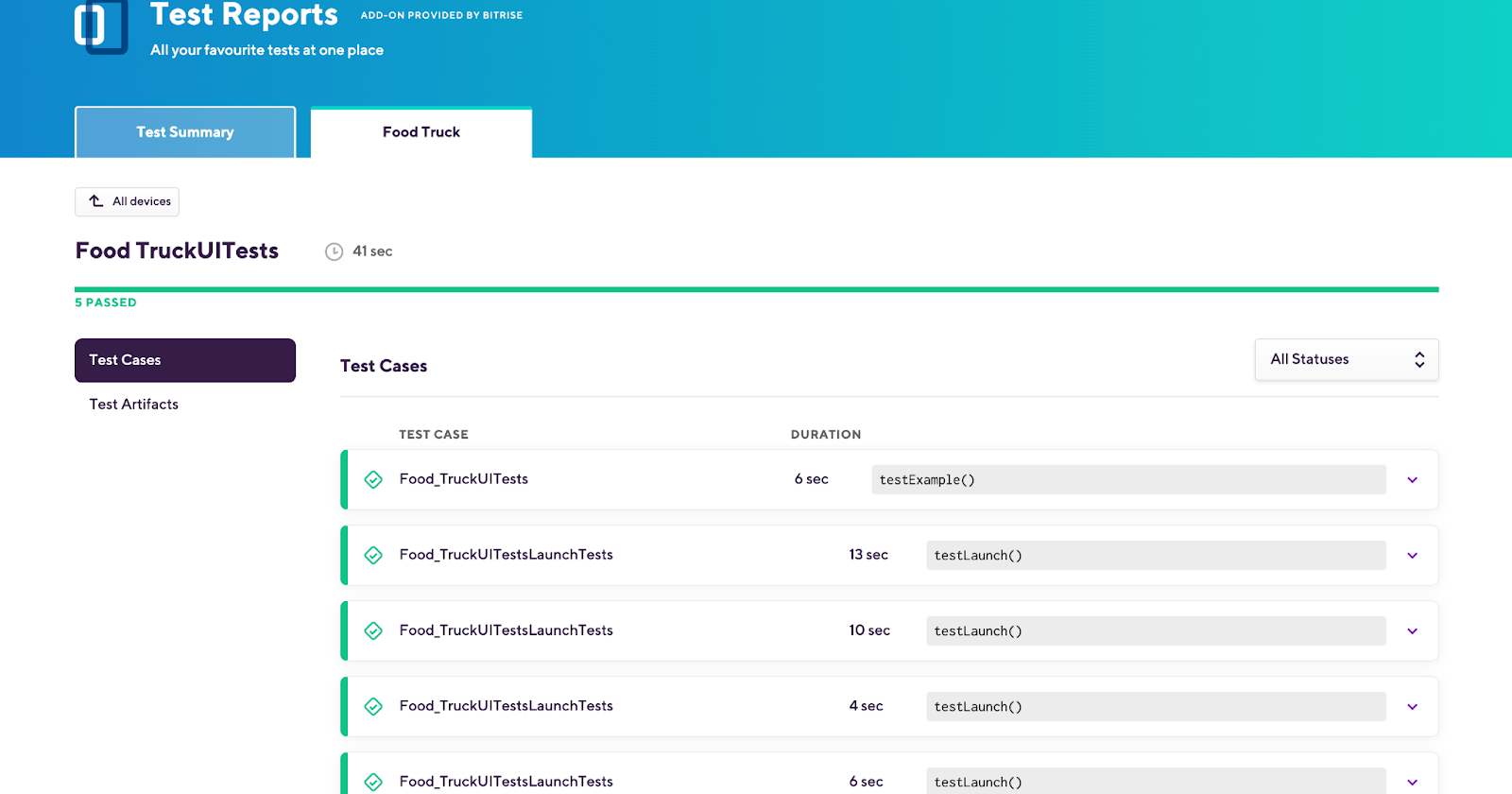Click the clock icon beside 41 sec

[334, 251]
